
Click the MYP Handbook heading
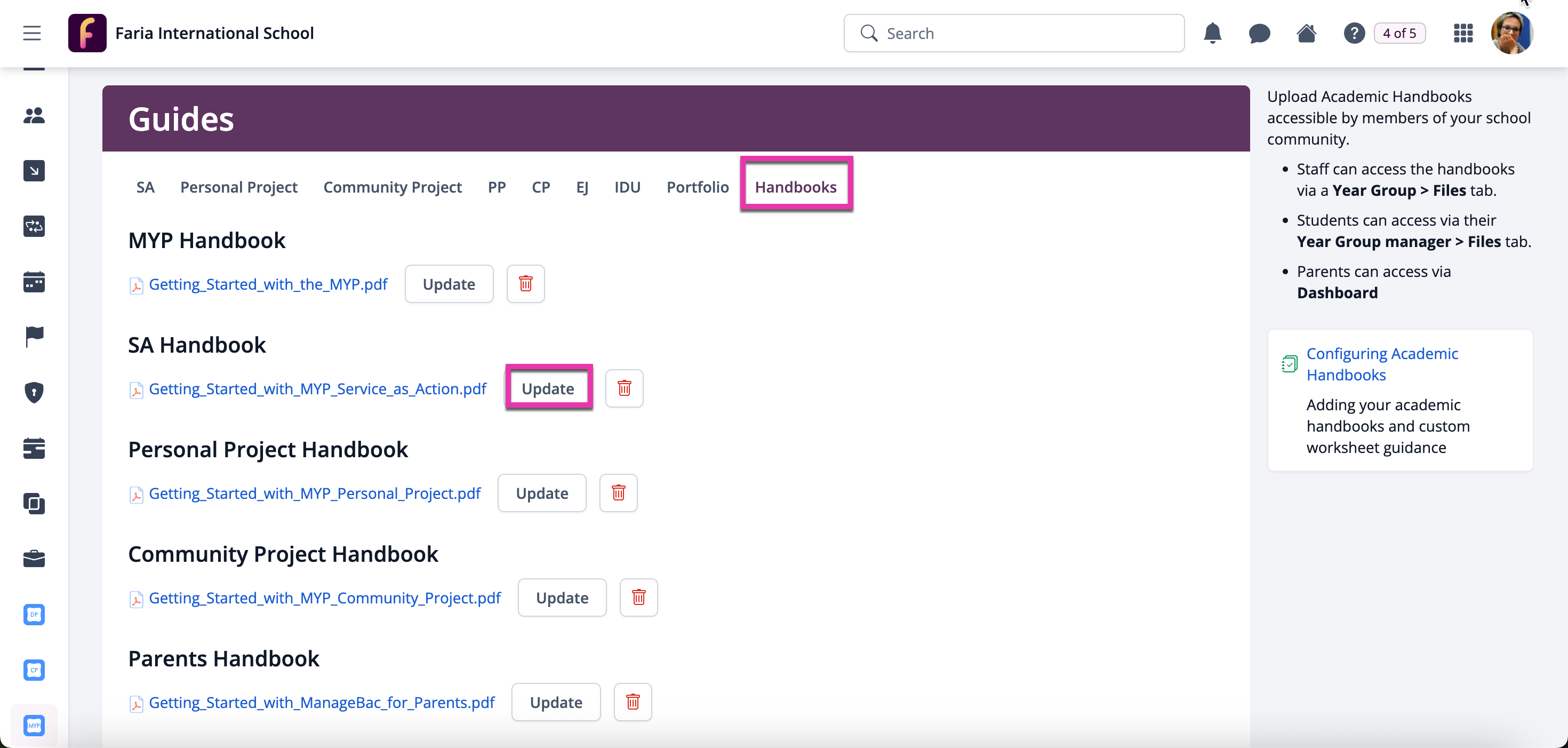pos(206,240)
